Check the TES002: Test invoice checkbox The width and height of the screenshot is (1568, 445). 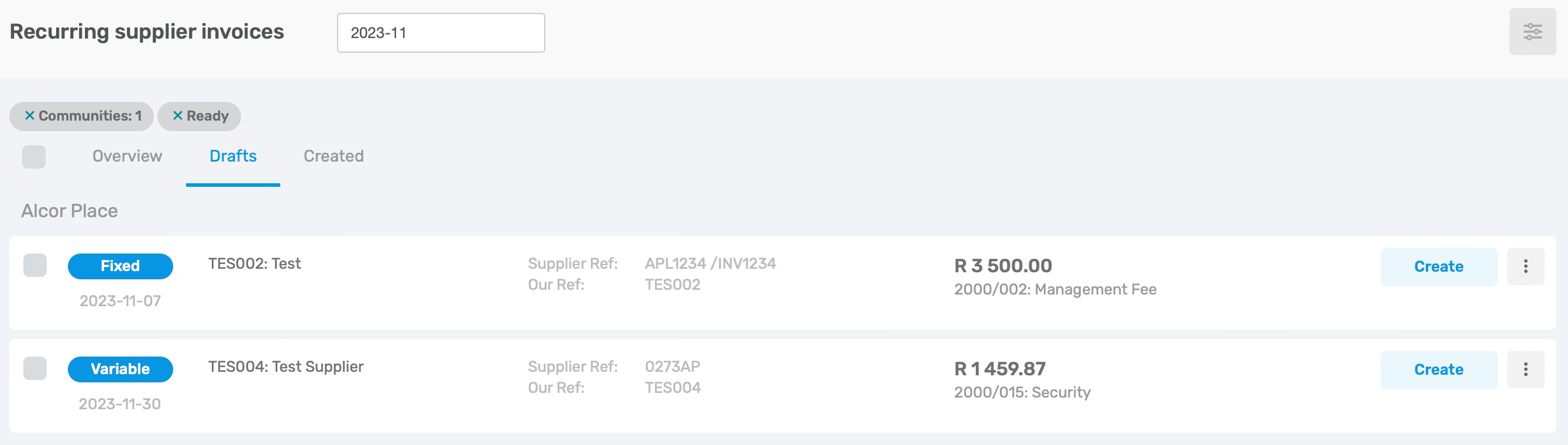(35, 265)
